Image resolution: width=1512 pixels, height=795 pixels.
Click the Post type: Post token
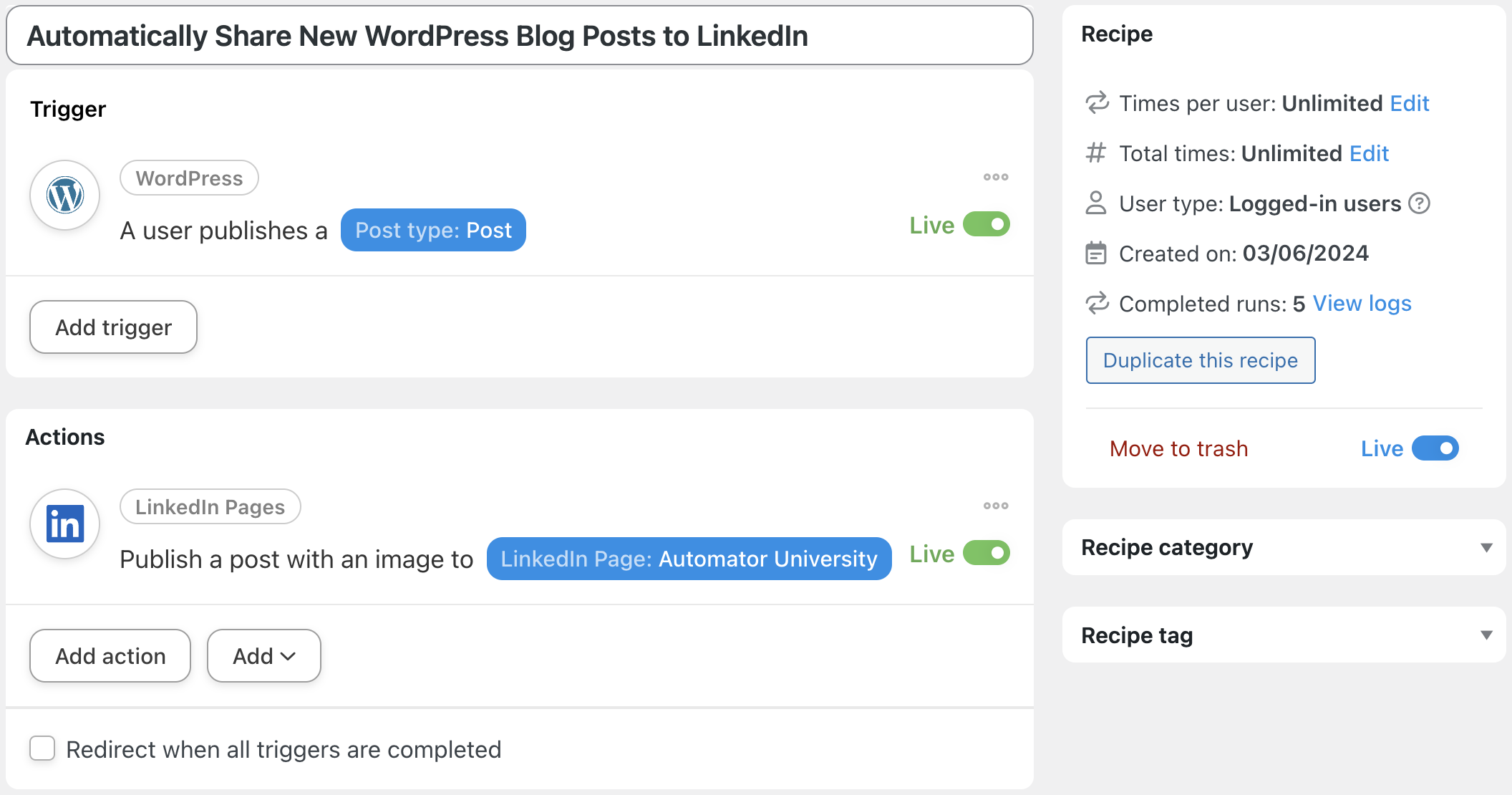[433, 230]
